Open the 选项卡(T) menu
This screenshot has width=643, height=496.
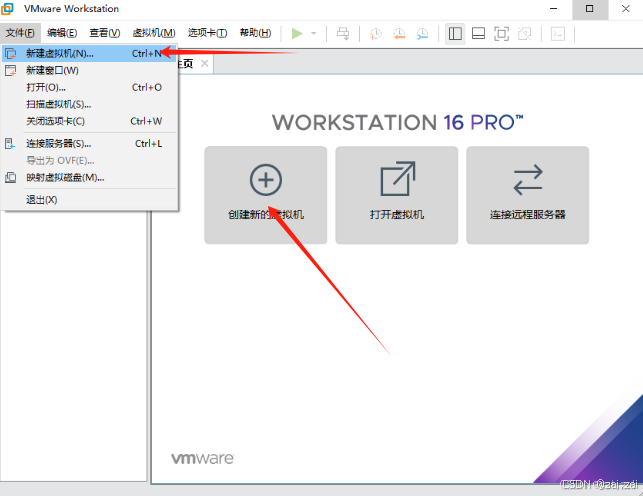[x=207, y=33]
